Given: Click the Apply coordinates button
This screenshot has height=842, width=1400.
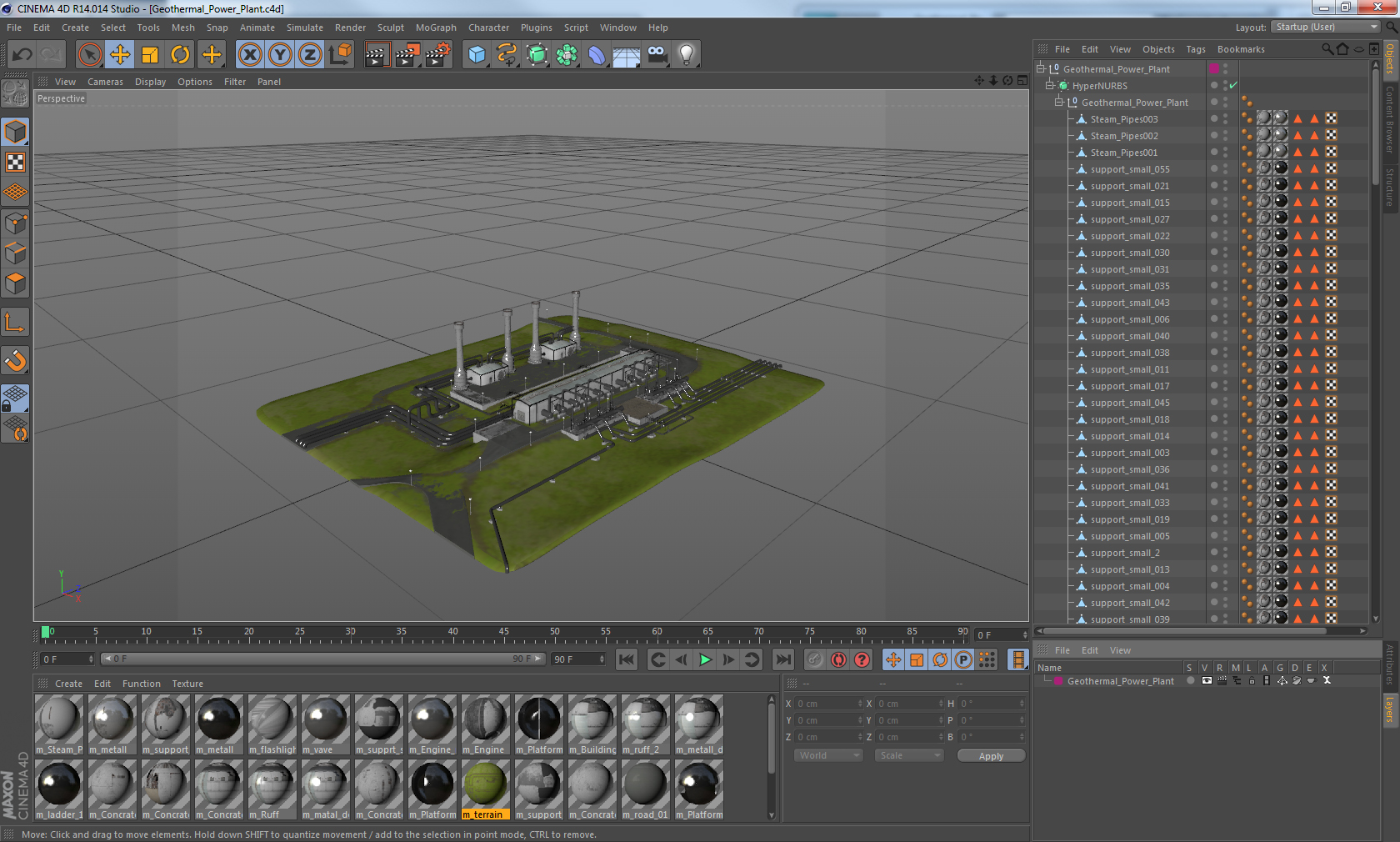Looking at the screenshot, I should (991, 756).
